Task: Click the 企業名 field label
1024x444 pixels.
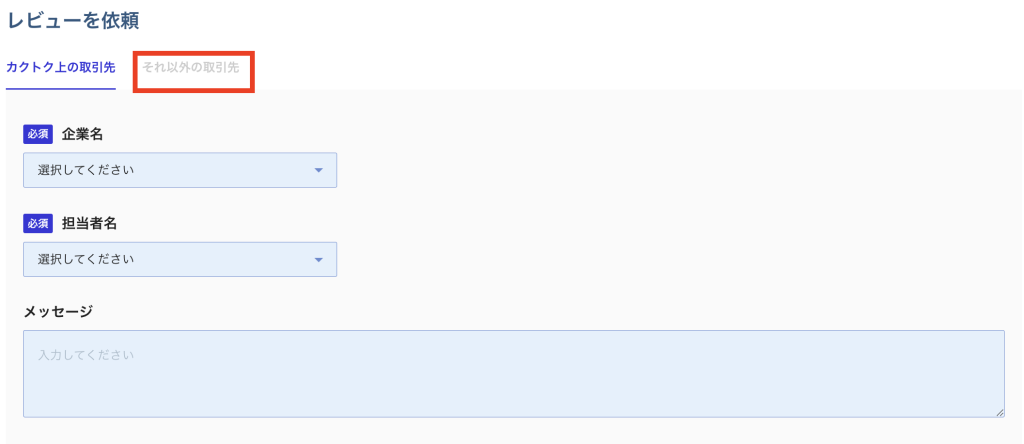Action: [83, 135]
